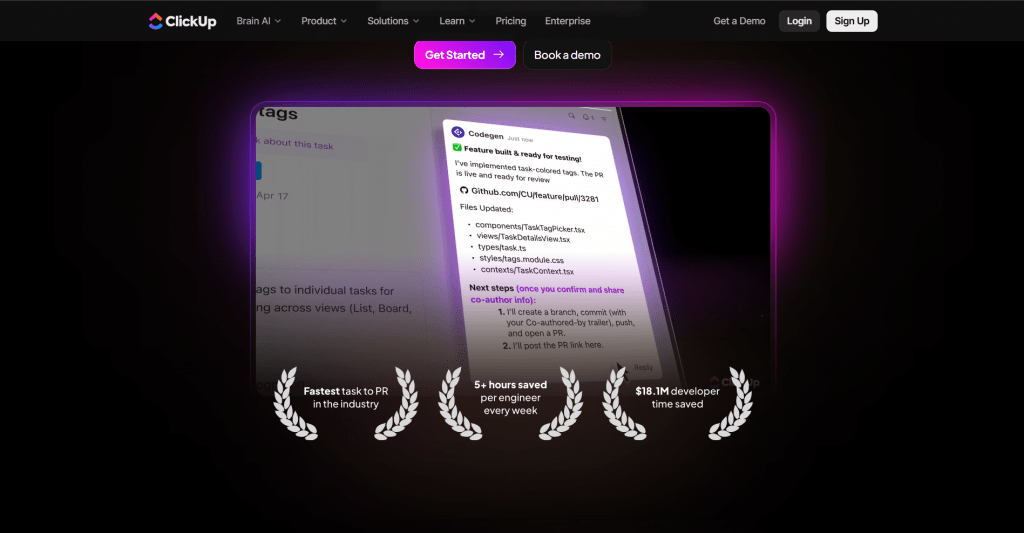Click the Codegen avatar icon
Viewport: 1024px width, 533px height.
[x=458, y=133]
